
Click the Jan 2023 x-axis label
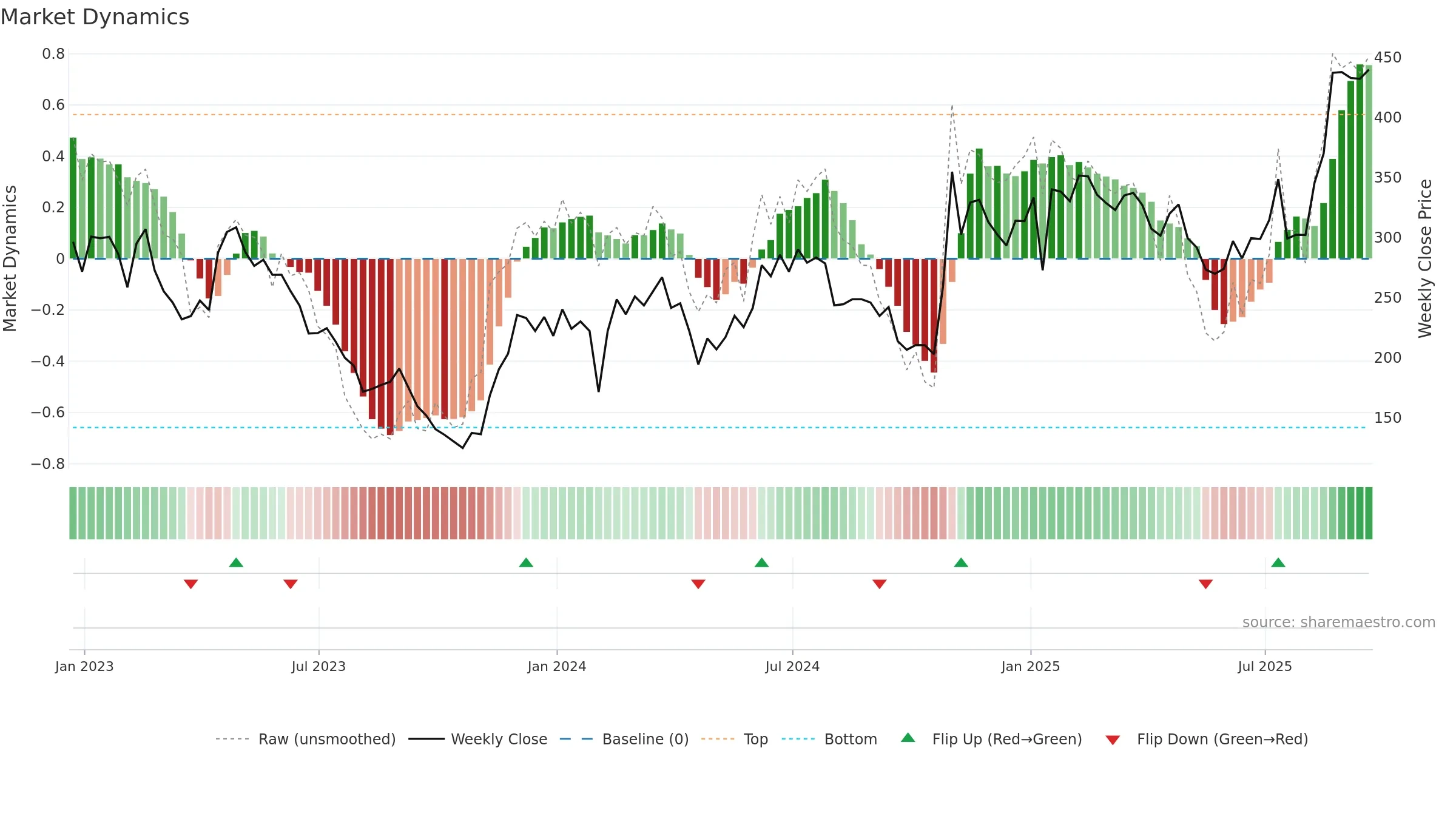pyautogui.click(x=84, y=666)
